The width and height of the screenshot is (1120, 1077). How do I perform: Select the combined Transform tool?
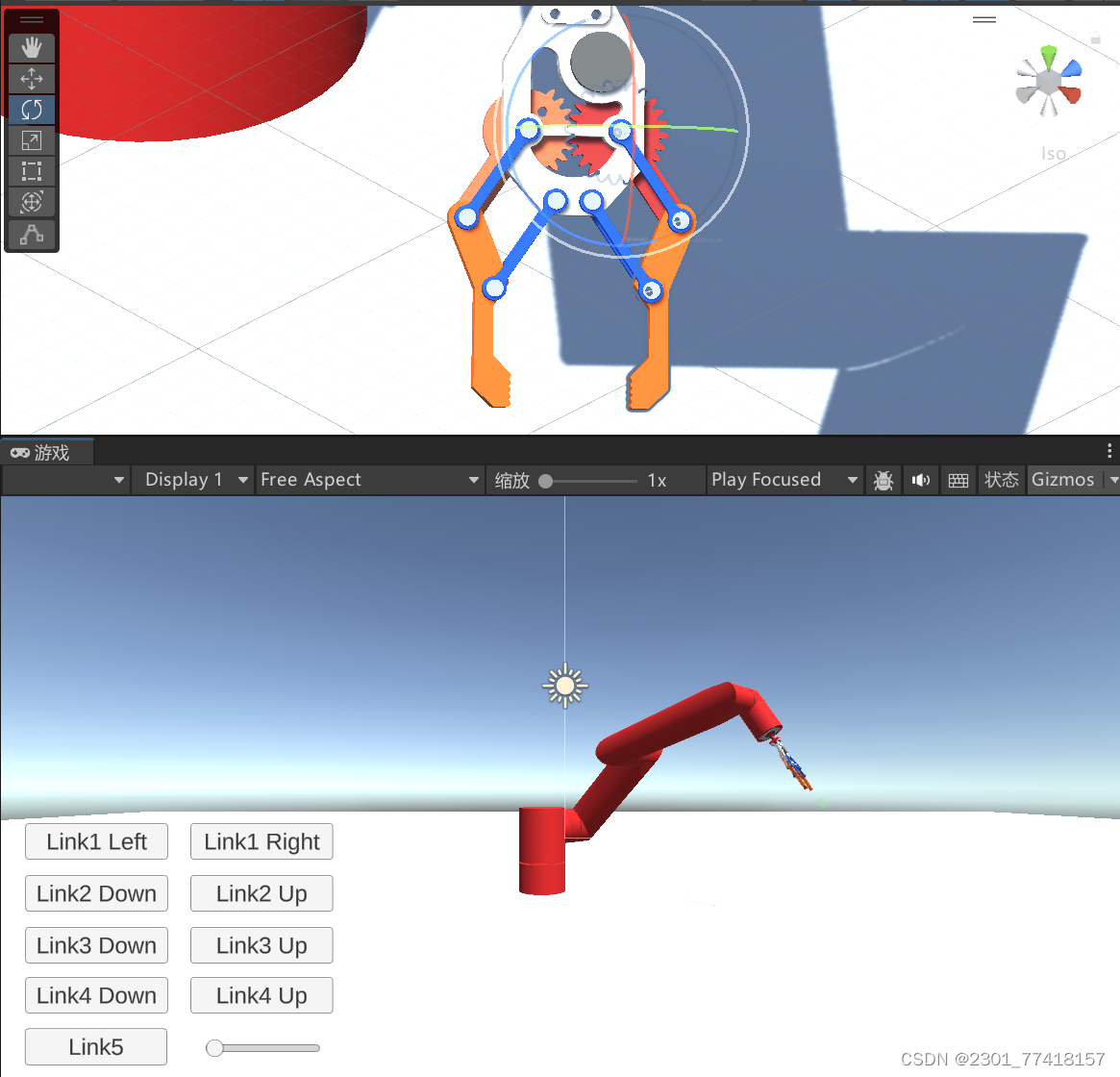click(32, 202)
